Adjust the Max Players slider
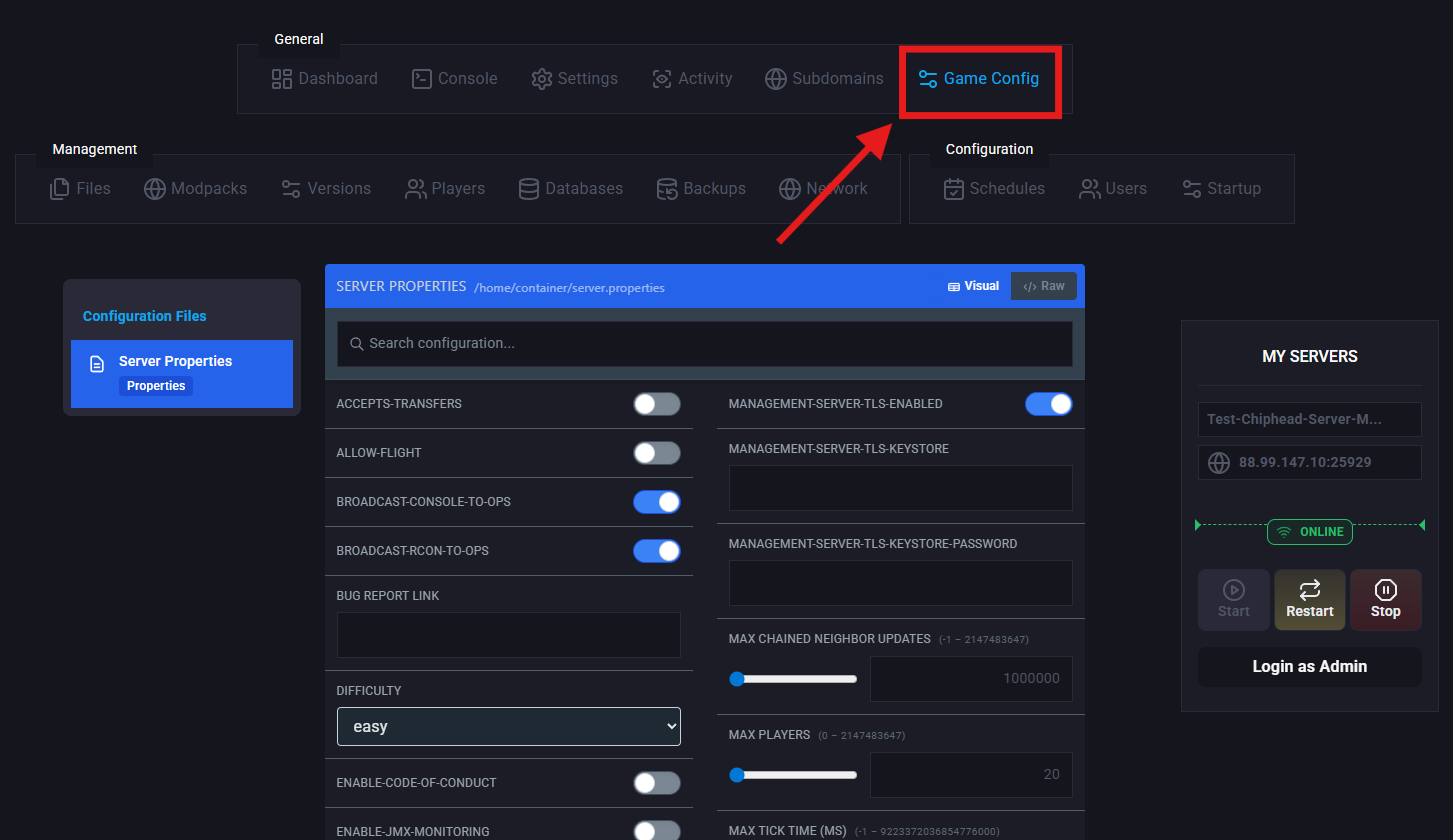 click(793, 775)
